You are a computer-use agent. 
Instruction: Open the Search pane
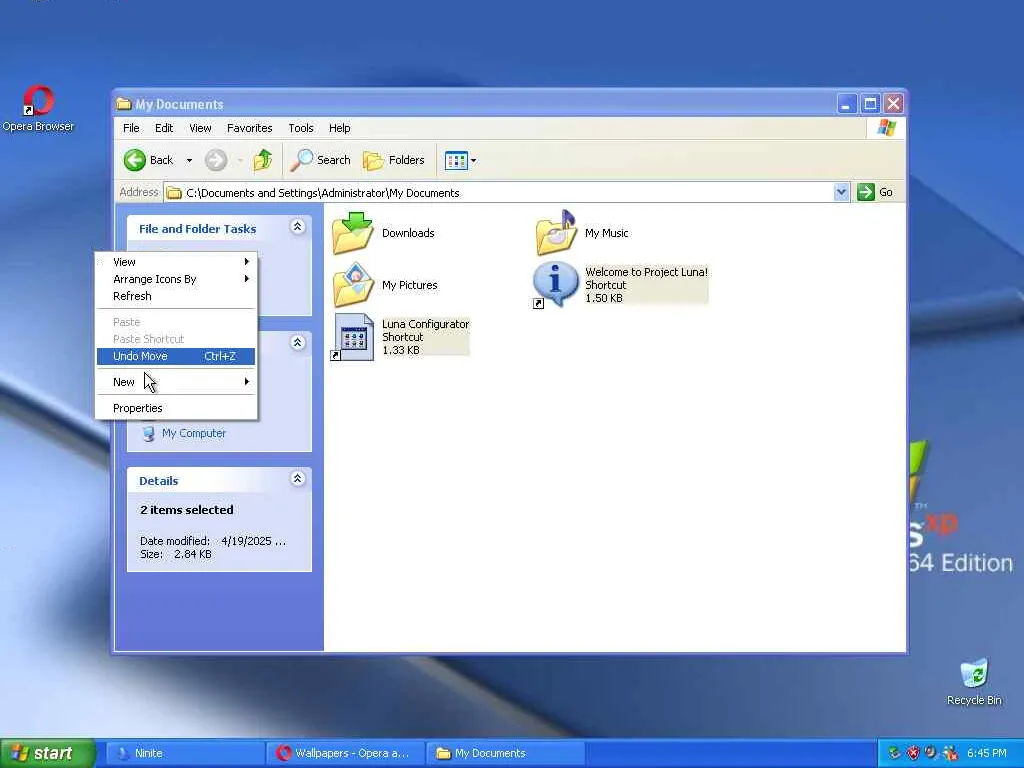point(321,160)
